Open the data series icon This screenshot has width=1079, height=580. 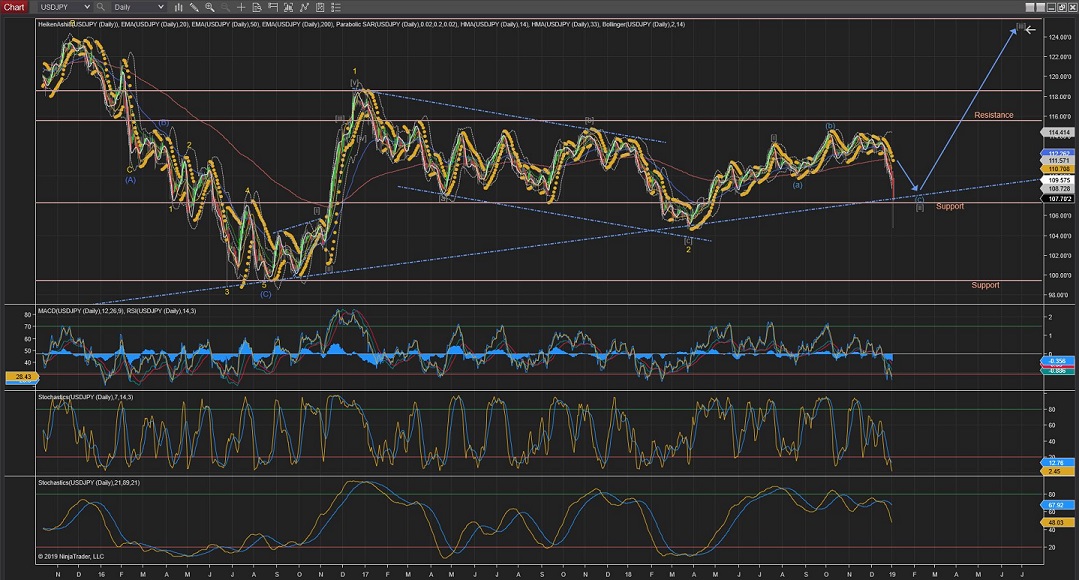(x=288, y=8)
